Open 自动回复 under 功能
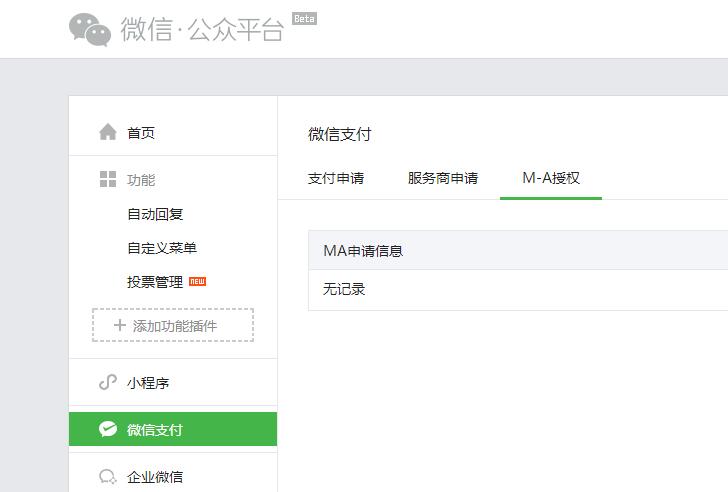Screen dimensions: 728x492 click(x=155, y=214)
